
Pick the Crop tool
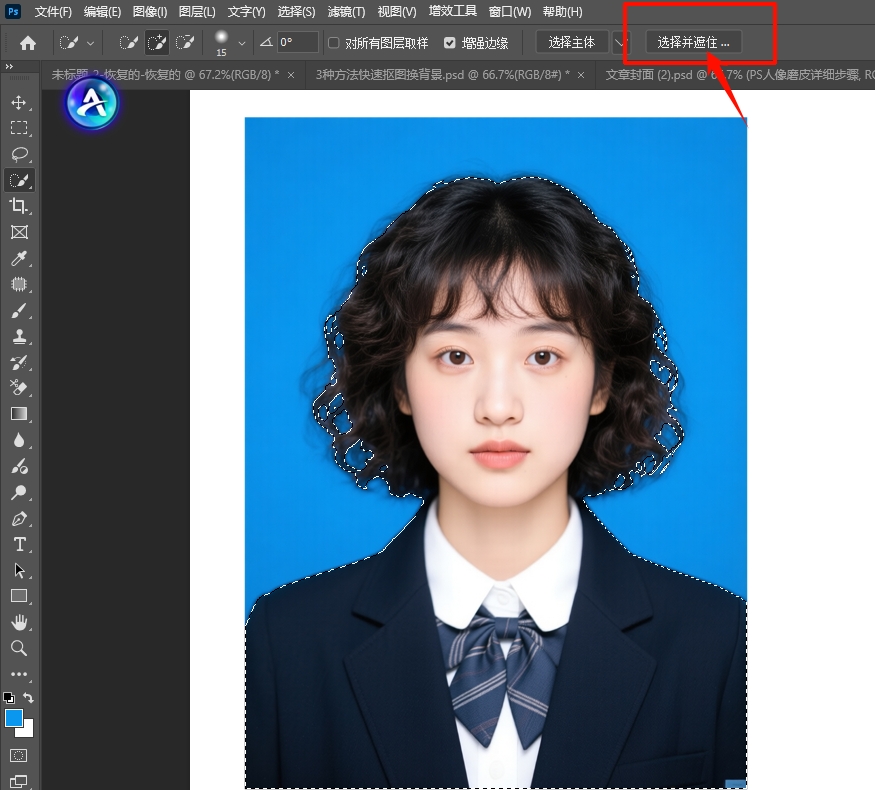[19, 206]
